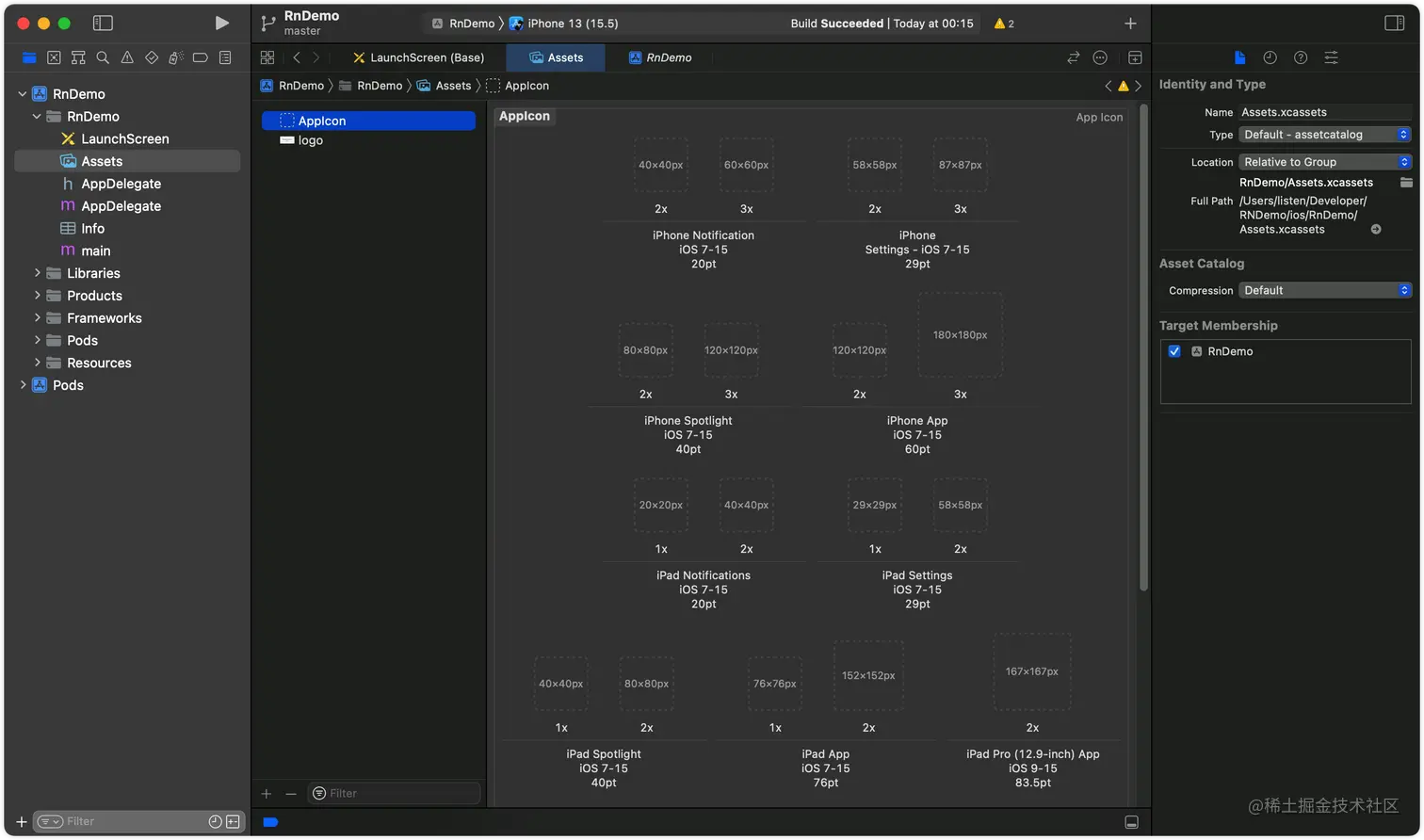Screen dimensions: 1424x840
Task: Click the asset list Filter field
Action: point(394,794)
